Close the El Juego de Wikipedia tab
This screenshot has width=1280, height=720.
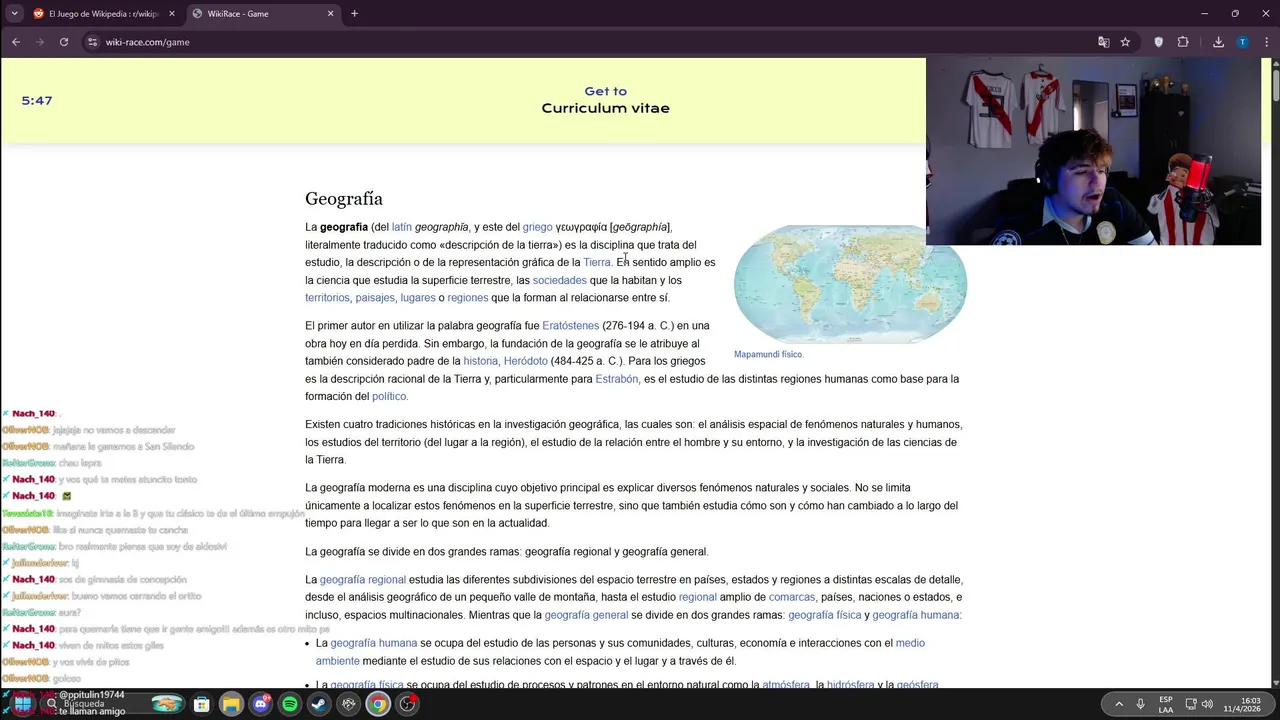click(172, 14)
